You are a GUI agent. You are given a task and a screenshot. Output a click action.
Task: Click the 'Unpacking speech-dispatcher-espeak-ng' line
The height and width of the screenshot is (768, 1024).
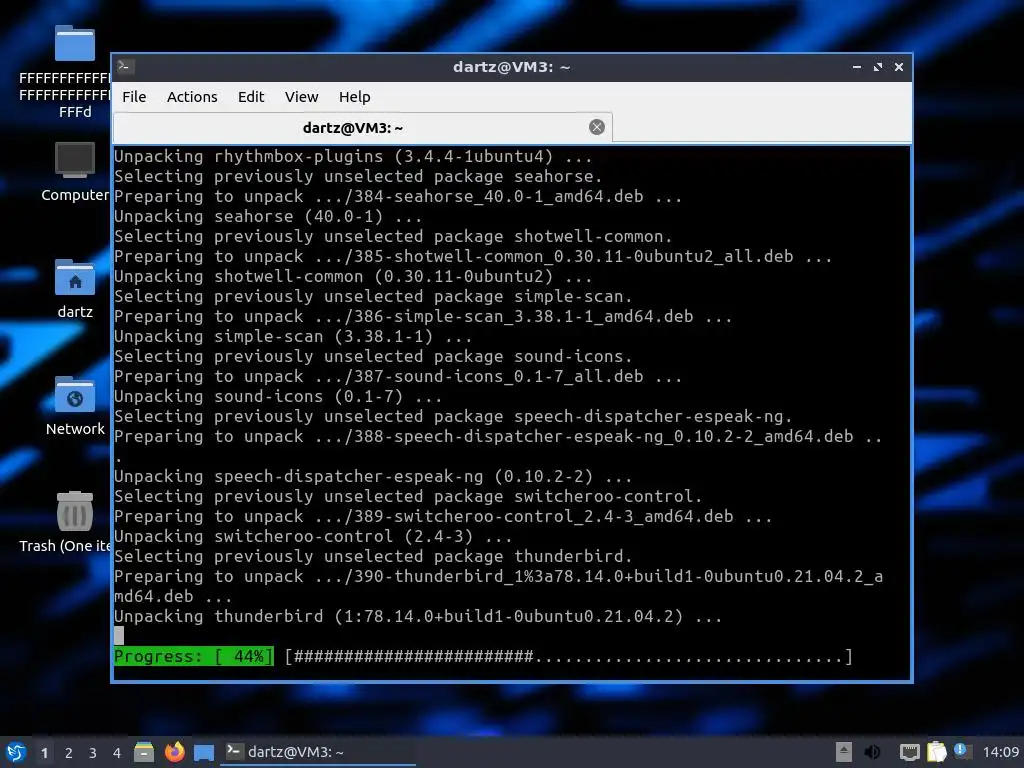(373, 476)
